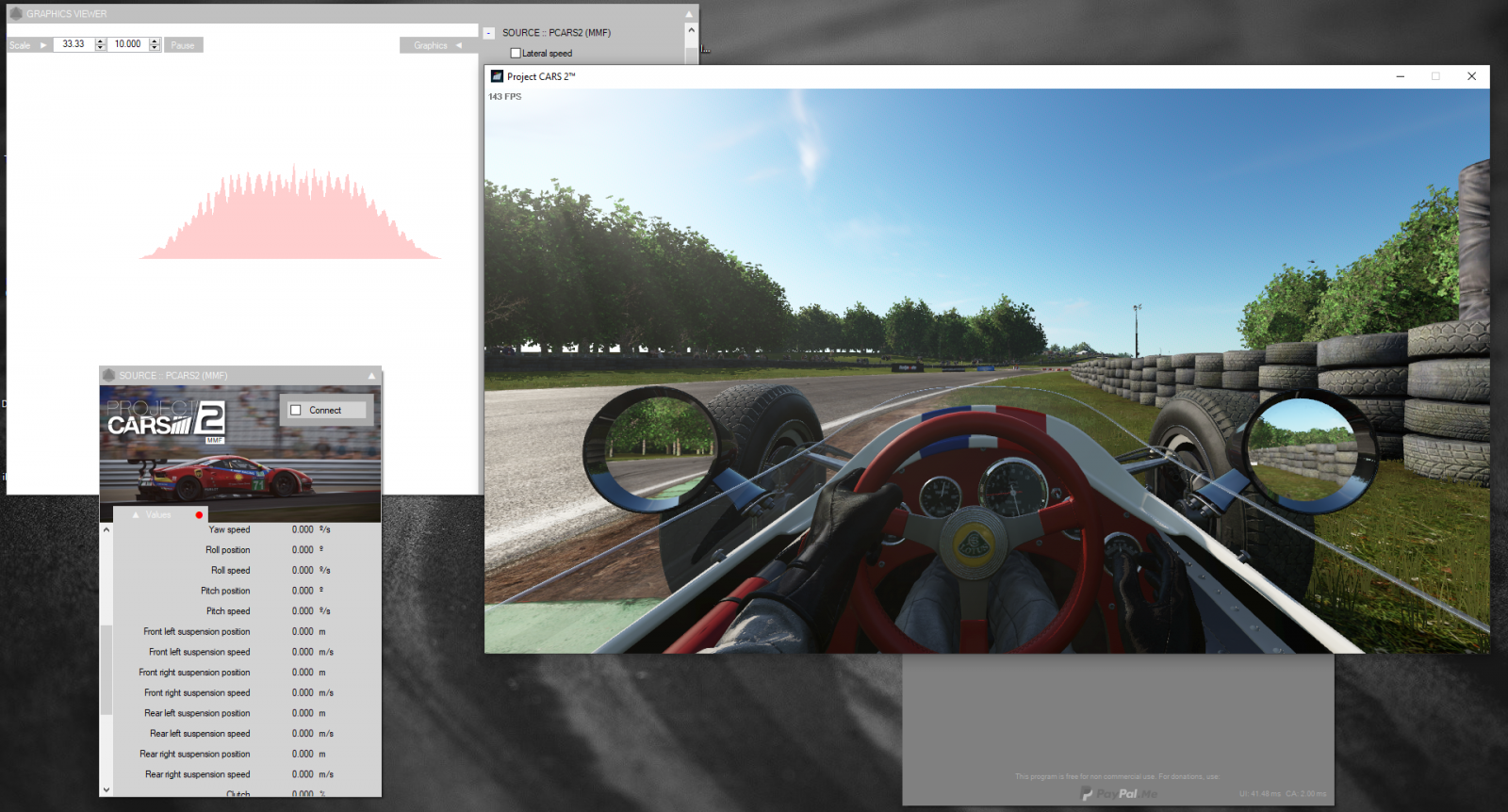This screenshot has width=1508, height=812.
Task: Click the PayPal.Me donation logo
Action: [x=1119, y=793]
